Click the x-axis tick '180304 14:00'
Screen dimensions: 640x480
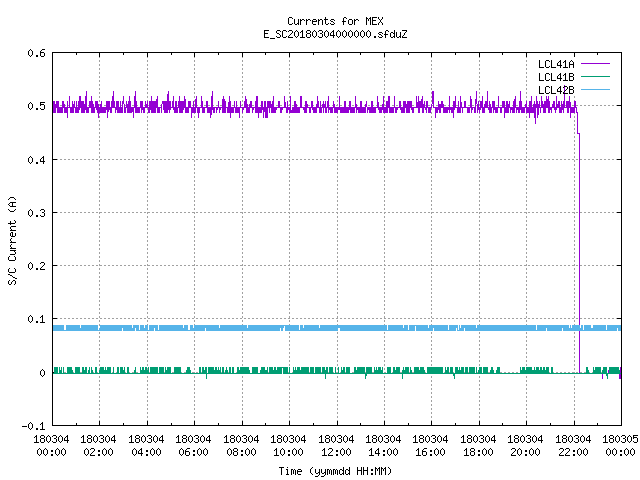tap(384, 446)
